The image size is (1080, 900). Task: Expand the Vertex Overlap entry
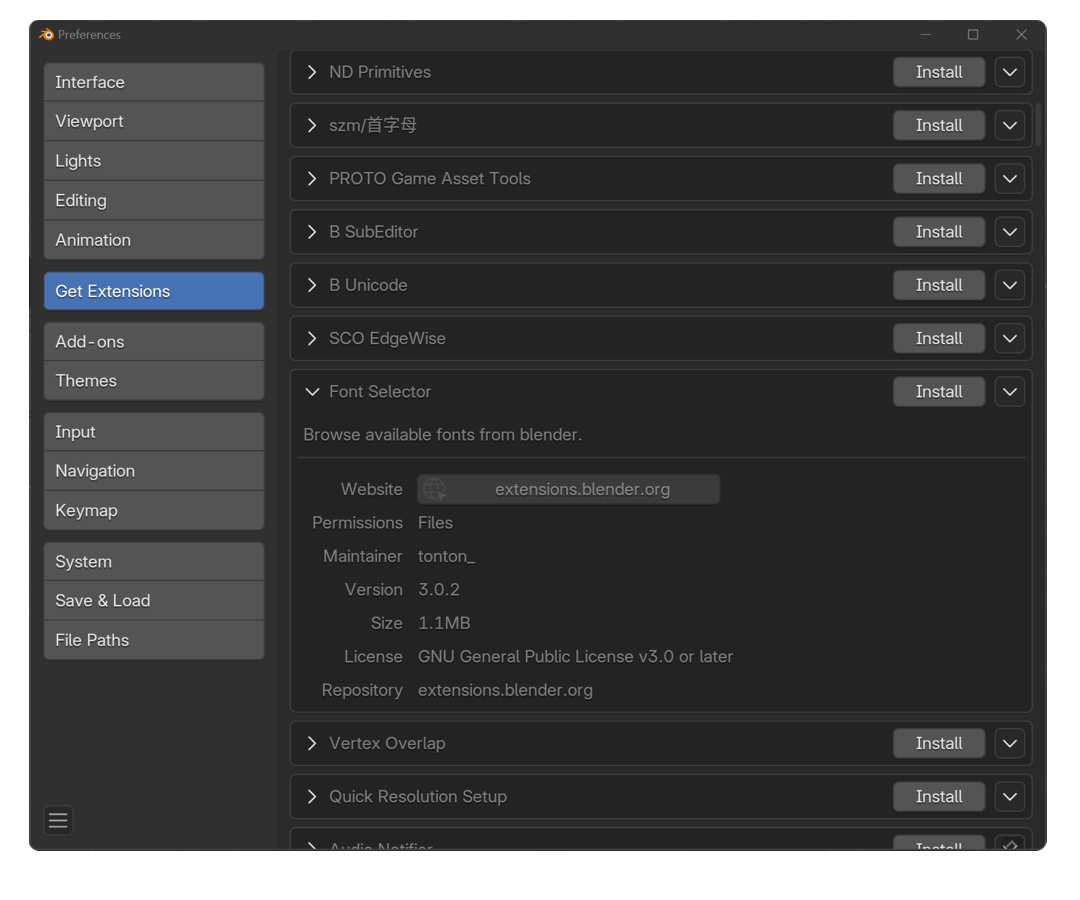[x=312, y=744]
